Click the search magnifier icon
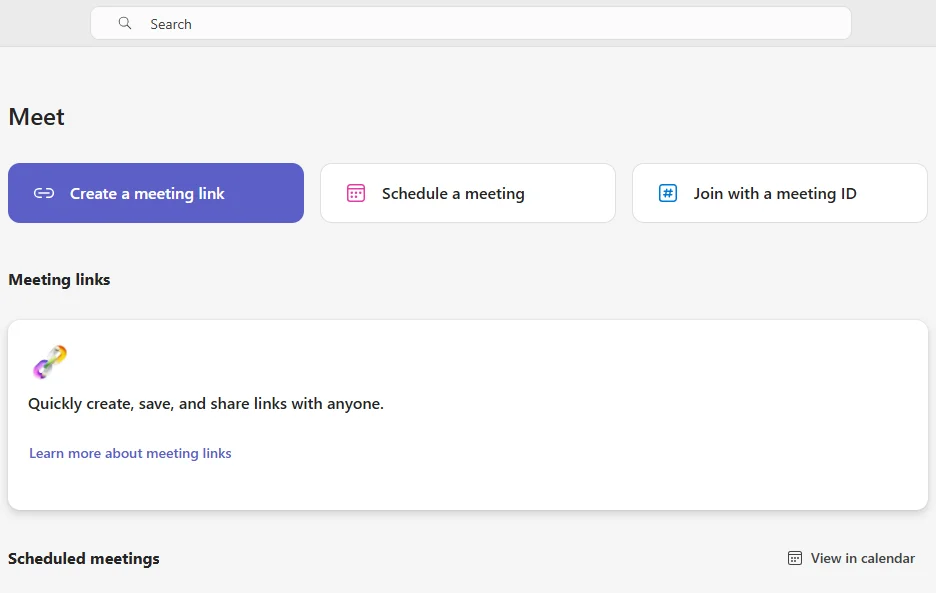The width and height of the screenshot is (936, 593). [x=124, y=22]
